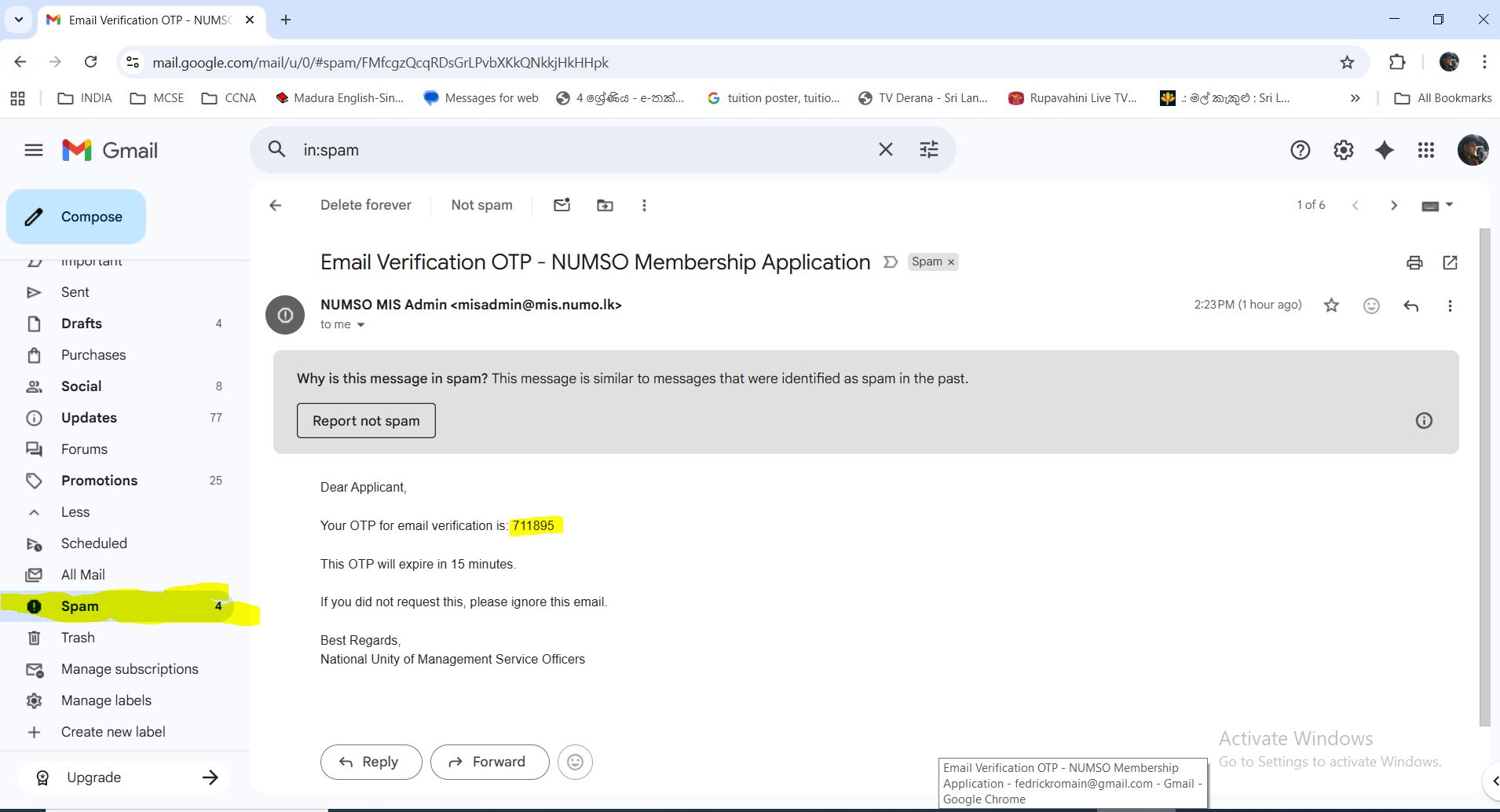Image resolution: width=1500 pixels, height=812 pixels.
Task: Move the email to a folder
Action: (604, 204)
